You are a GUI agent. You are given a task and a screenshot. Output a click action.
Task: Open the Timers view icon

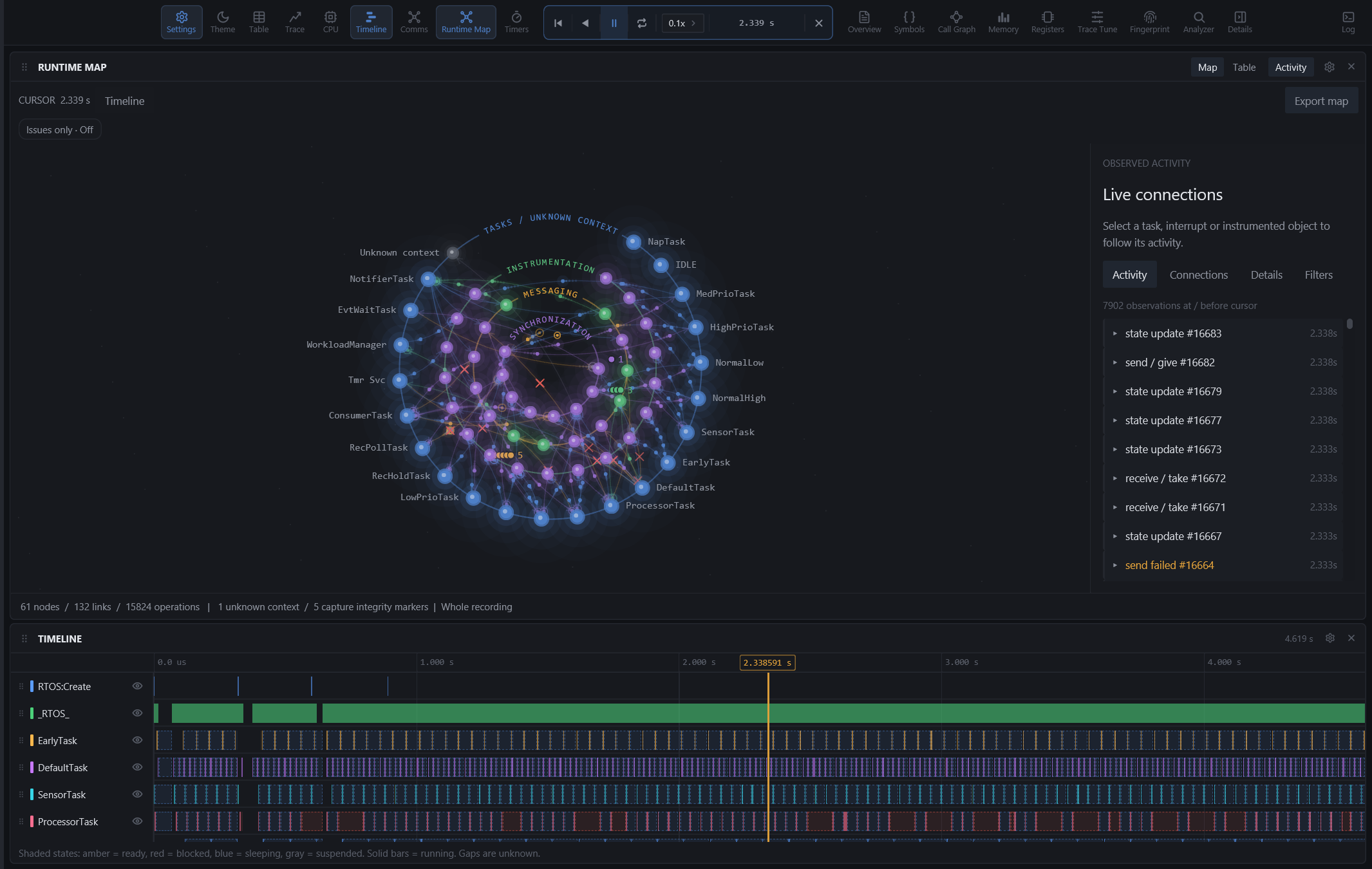[516, 23]
